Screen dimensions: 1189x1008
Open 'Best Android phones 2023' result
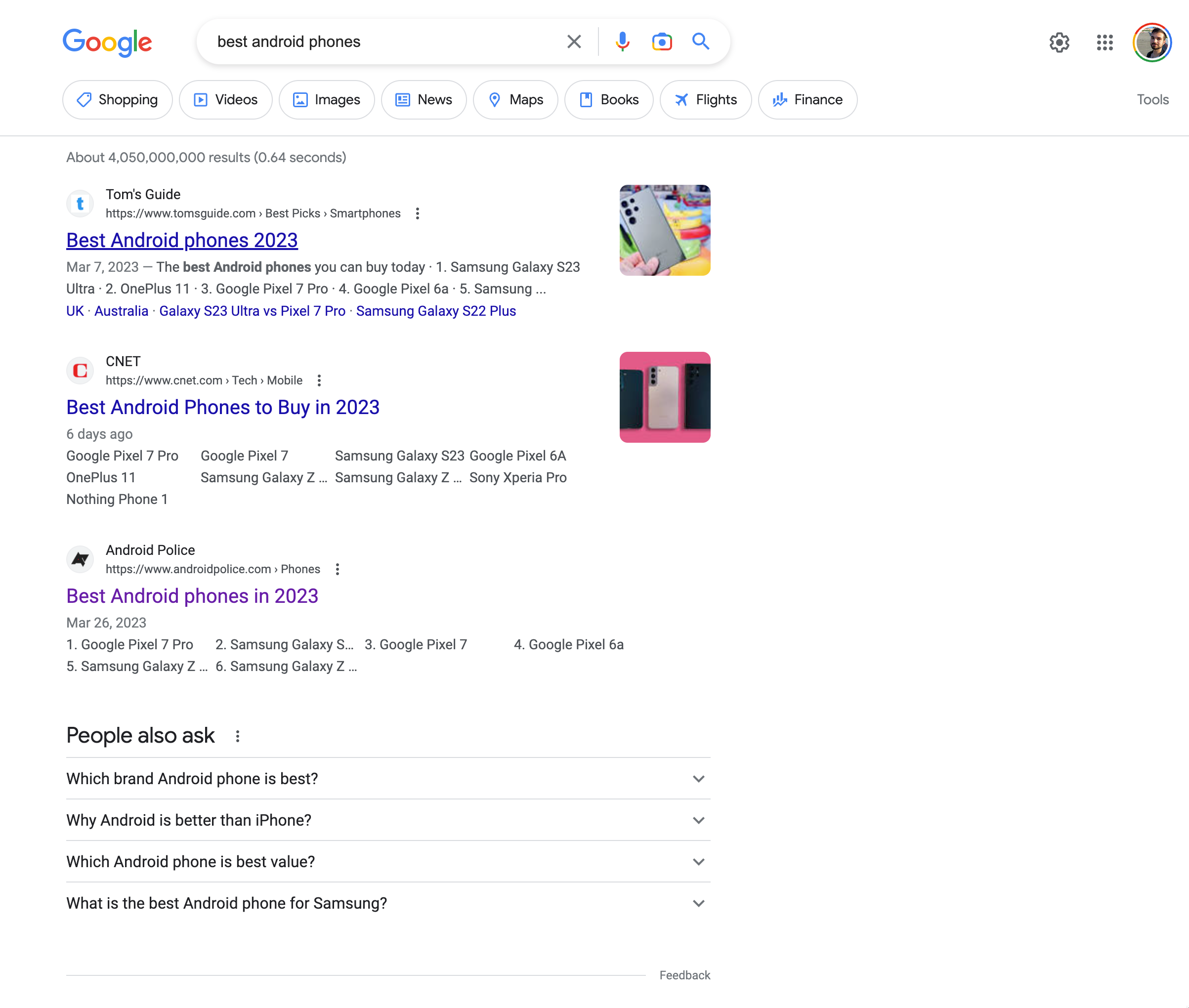pos(182,240)
